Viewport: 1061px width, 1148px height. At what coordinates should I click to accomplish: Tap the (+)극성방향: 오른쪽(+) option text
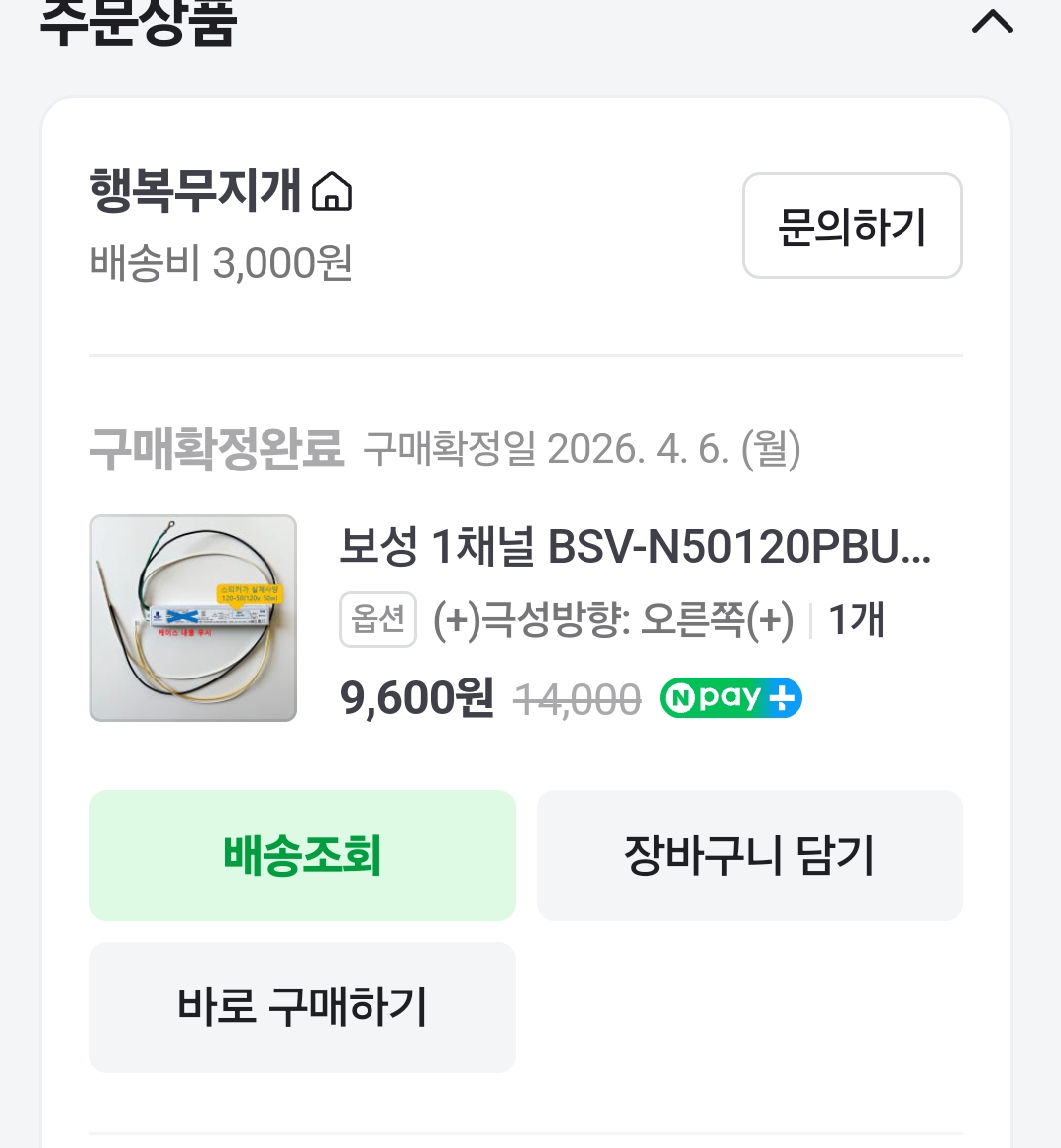tap(613, 621)
